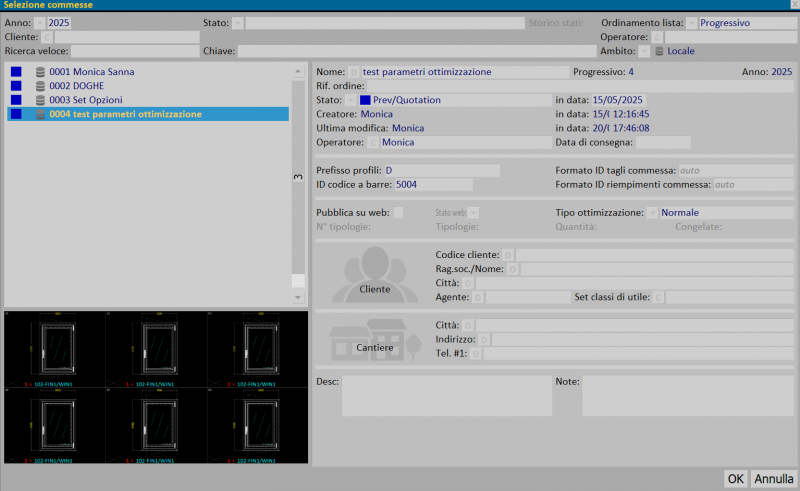Select 0001 Monica Sanna in the list
800x491 pixels.
click(148, 72)
